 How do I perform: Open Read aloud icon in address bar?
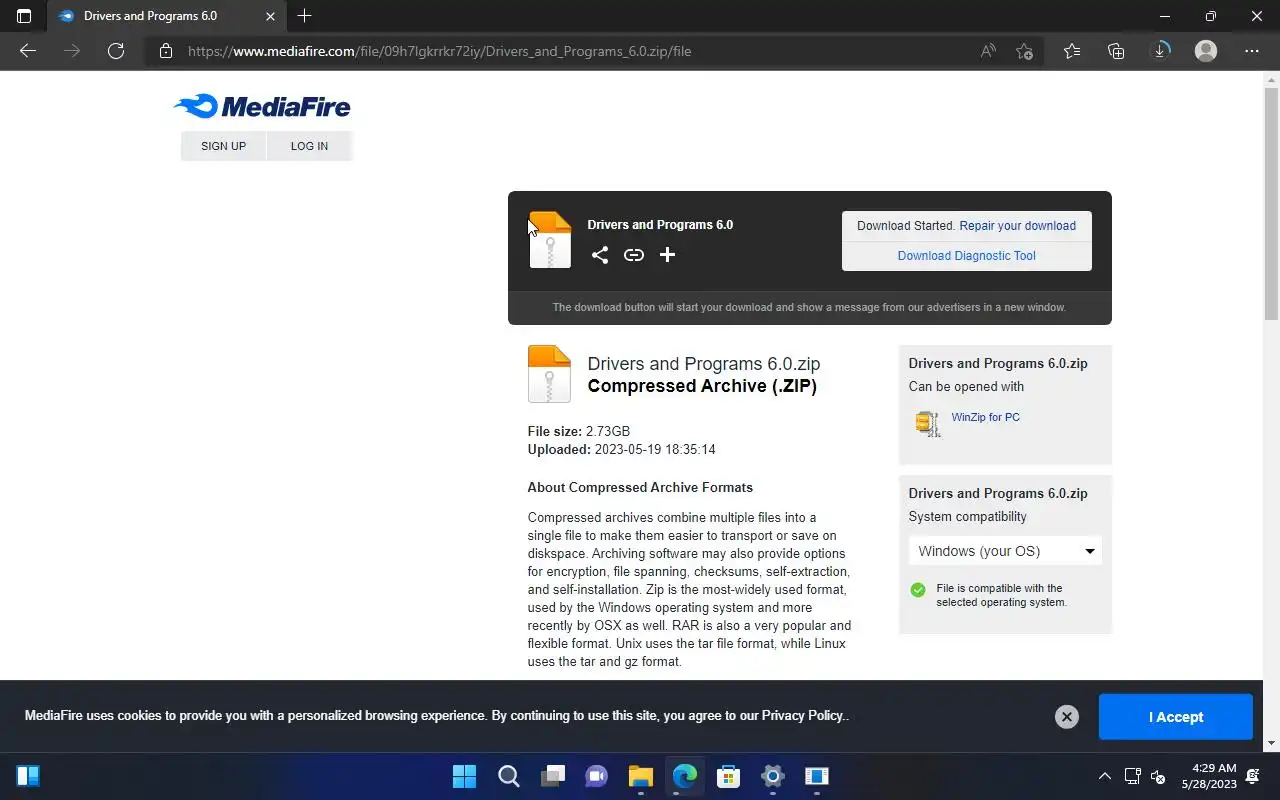988,51
